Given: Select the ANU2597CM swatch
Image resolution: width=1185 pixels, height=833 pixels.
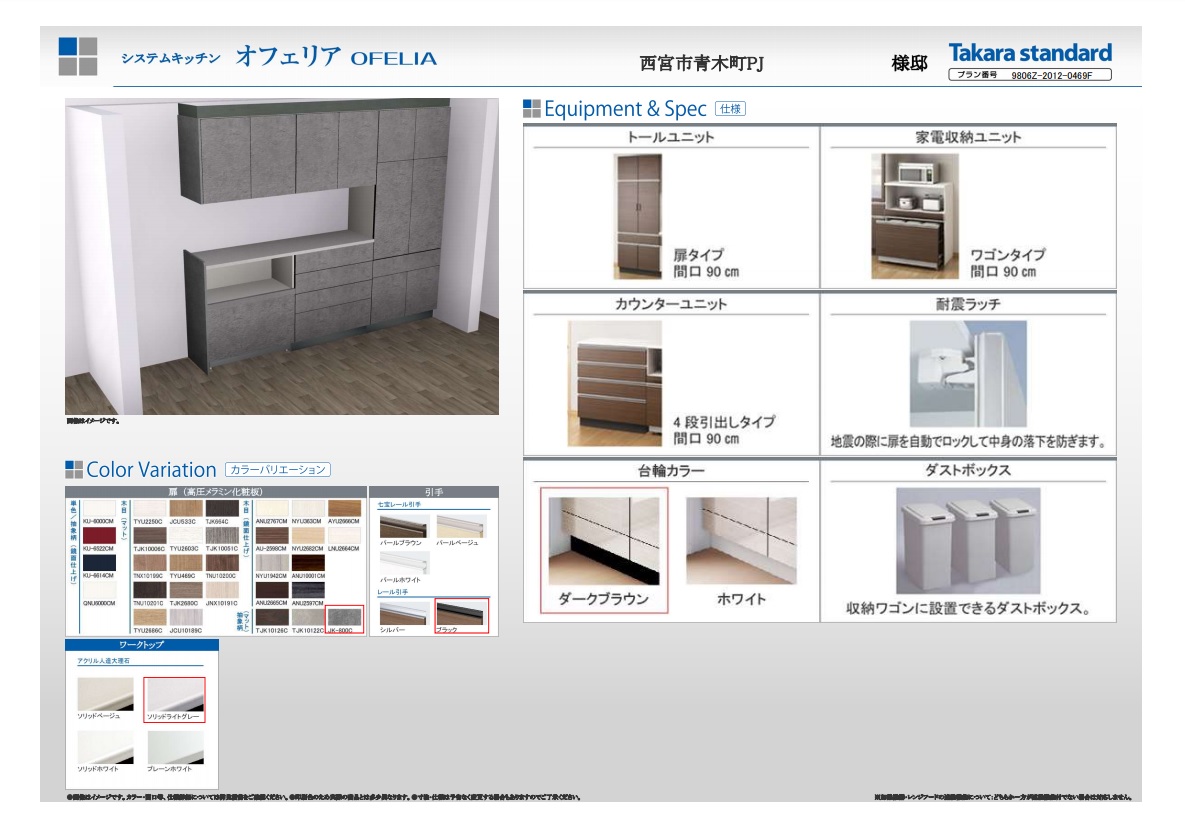Looking at the screenshot, I should pos(308,590).
